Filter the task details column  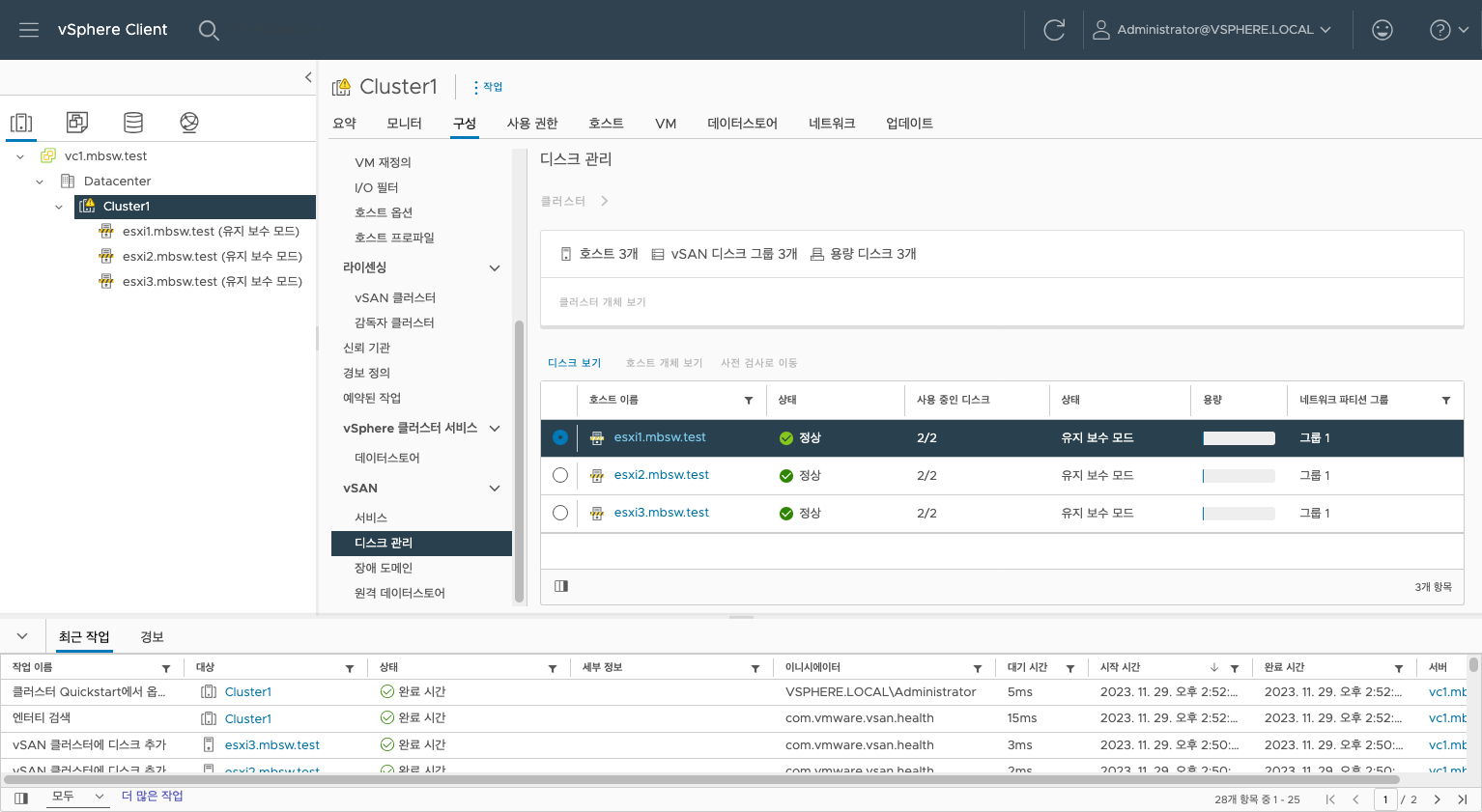(755, 668)
